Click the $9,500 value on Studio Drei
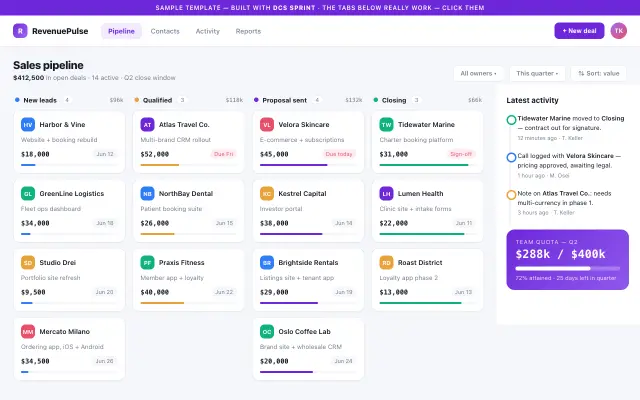This screenshot has width=640, height=400. [x=33, y=292]
